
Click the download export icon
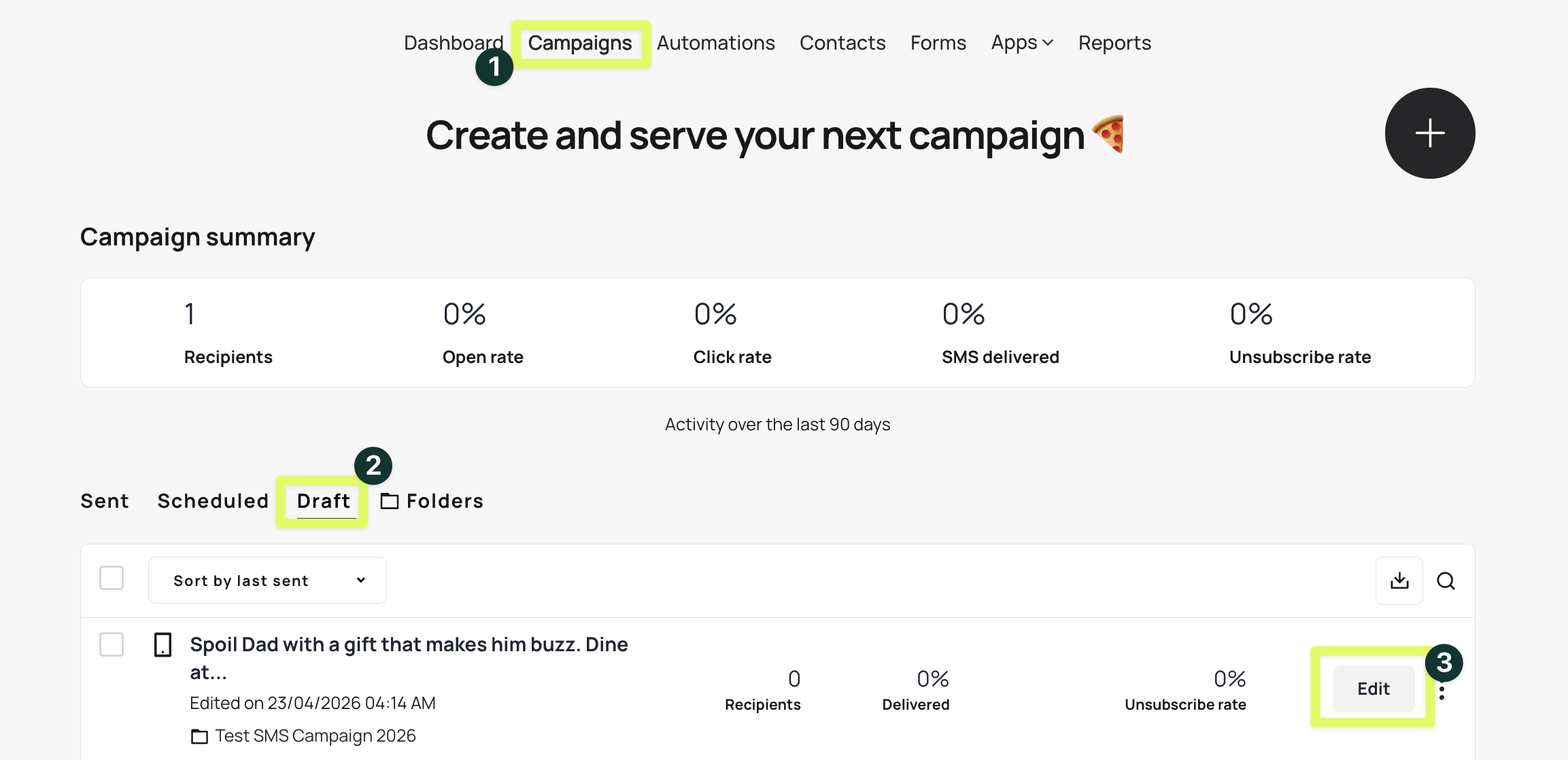pyautogui.click(x=1399, y=581)
